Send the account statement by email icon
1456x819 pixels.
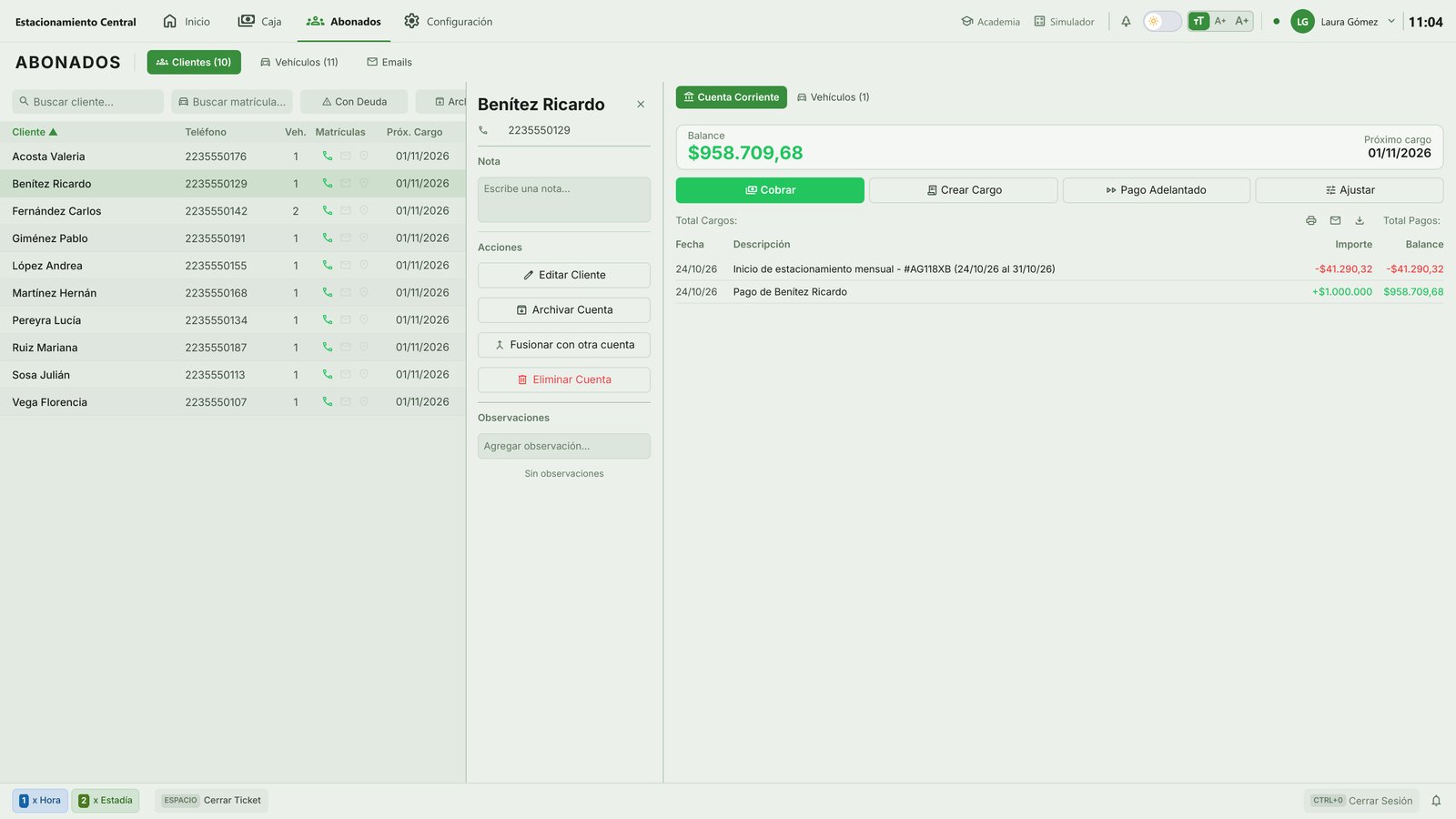pos(1335,220)
